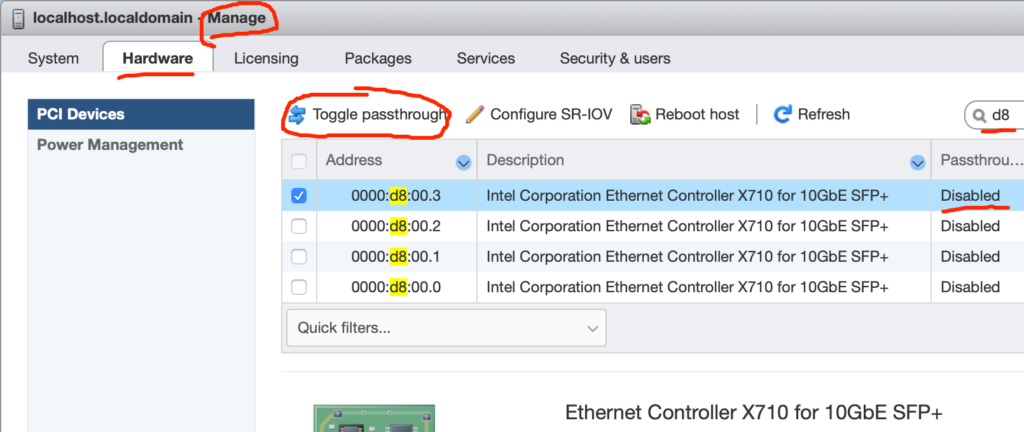The height and width of the screenshot is (432, 1024).
Task: Select all devices with header checkbox
Action: click(x=298, y=161)
